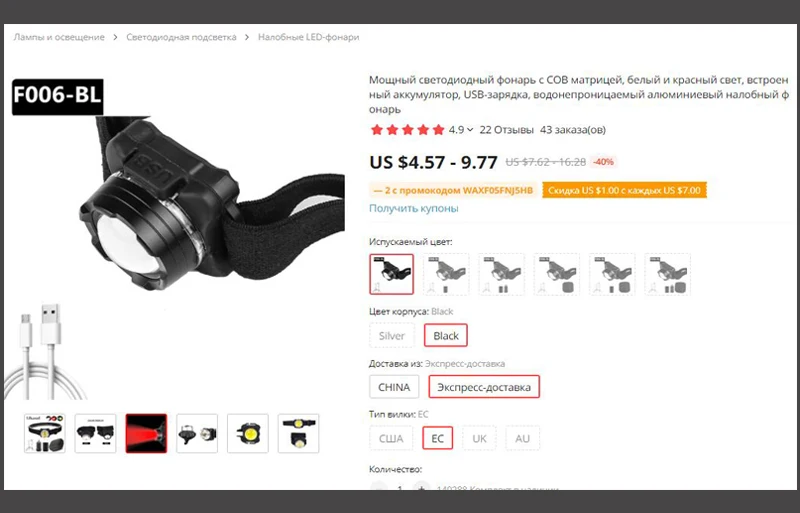Click the five-star rating icons

tap(408, 130)
